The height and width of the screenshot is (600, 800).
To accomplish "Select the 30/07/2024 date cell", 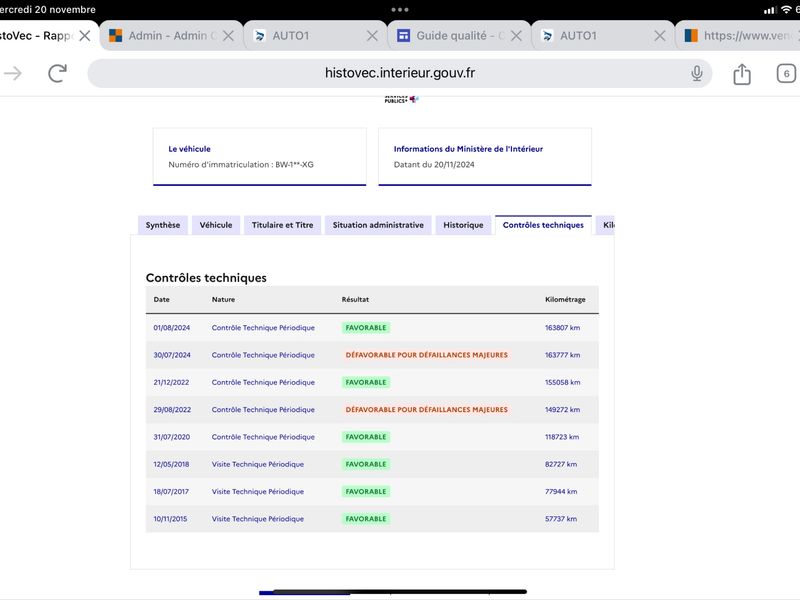I will [172, 355].
